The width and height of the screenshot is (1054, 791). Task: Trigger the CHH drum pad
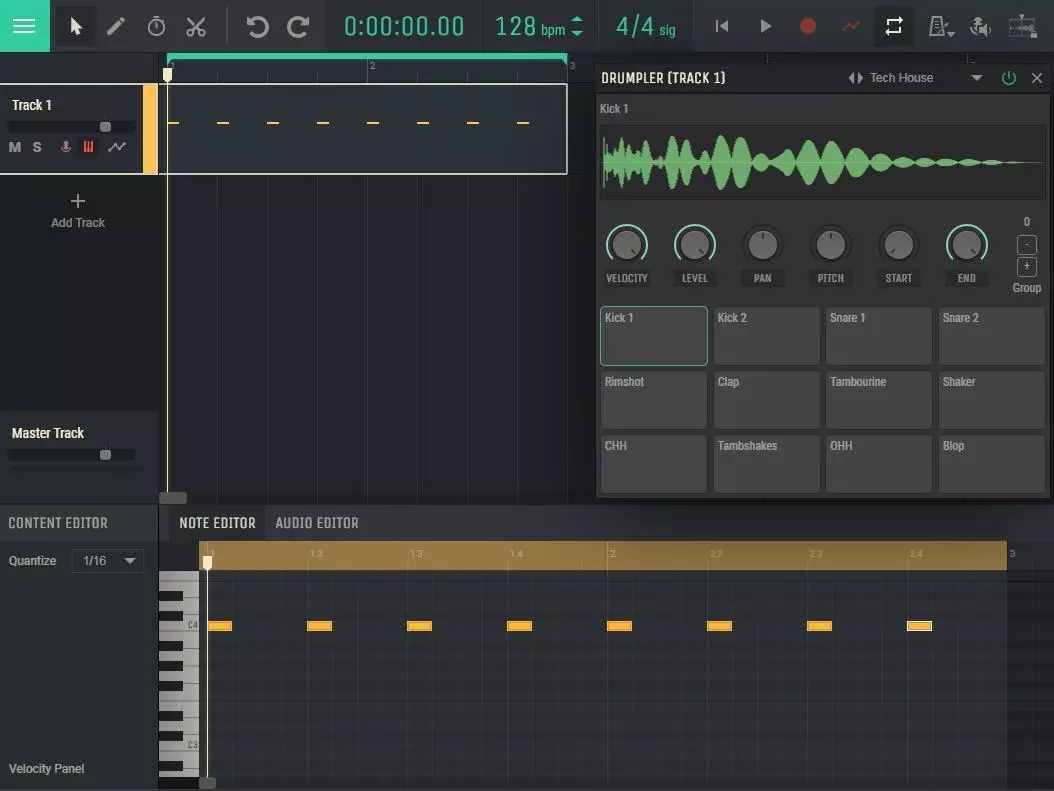point(653,464)
